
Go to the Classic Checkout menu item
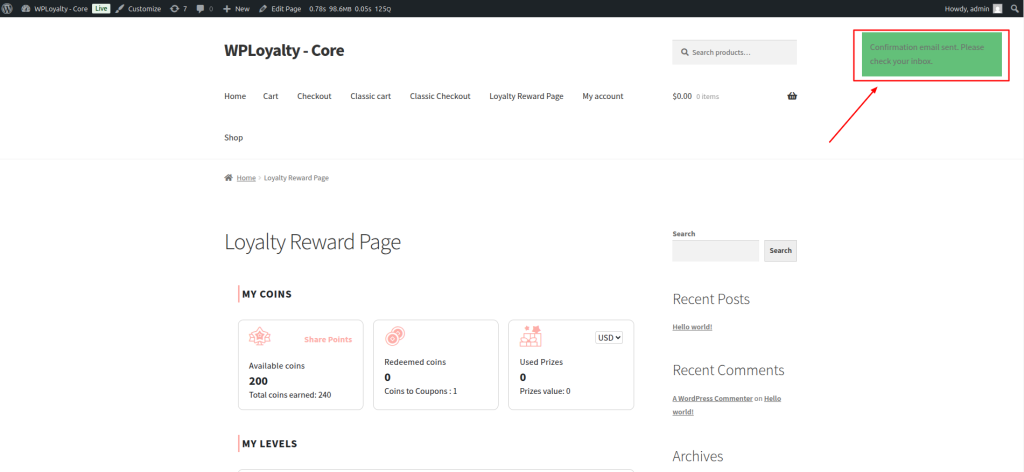tap(440, 96)
